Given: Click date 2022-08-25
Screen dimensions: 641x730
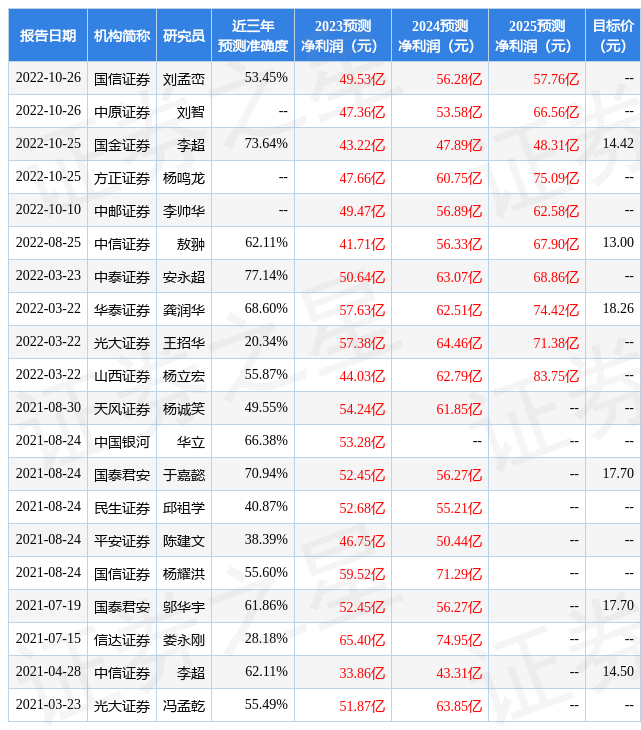Looking at the screenshot, I should (48, 243).
